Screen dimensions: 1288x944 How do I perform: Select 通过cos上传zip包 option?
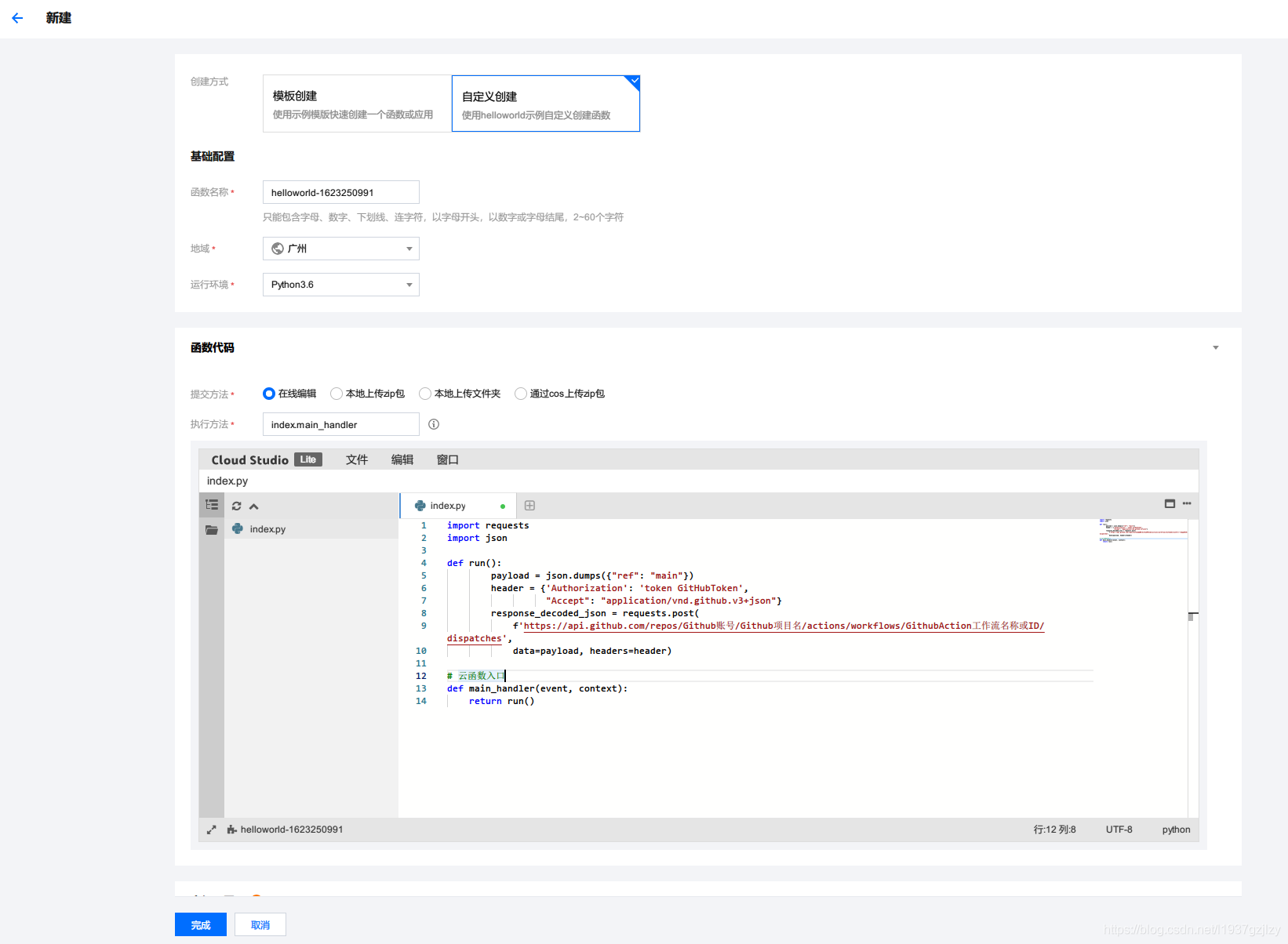click(520, 394)
